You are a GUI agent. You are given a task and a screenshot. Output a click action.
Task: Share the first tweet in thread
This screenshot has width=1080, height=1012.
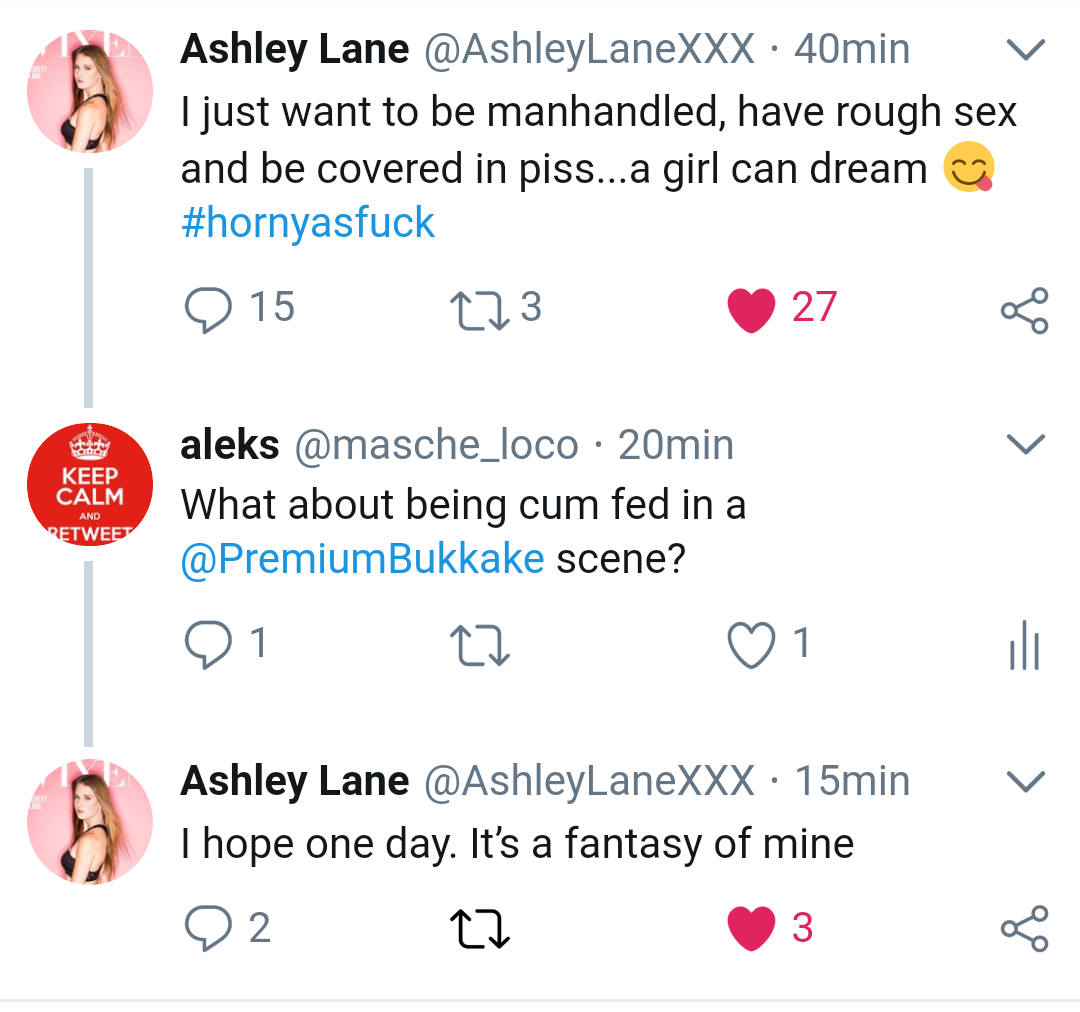(x=1025, y=310)
